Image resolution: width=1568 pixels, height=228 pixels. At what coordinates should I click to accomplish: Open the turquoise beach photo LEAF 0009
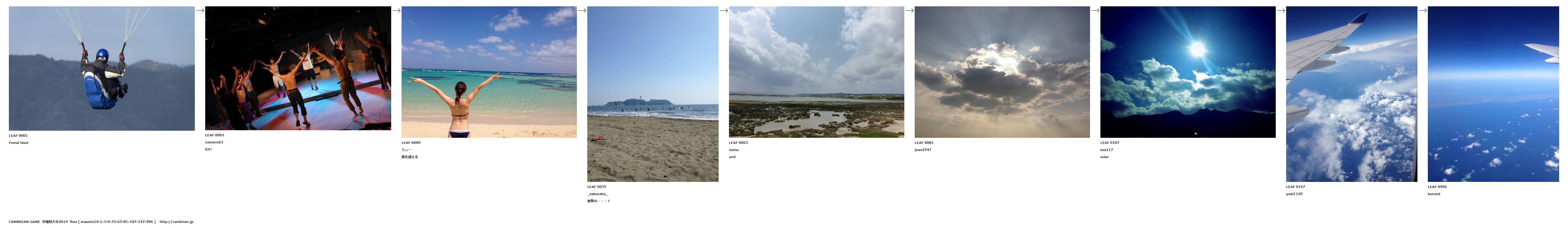click(489, 72)
